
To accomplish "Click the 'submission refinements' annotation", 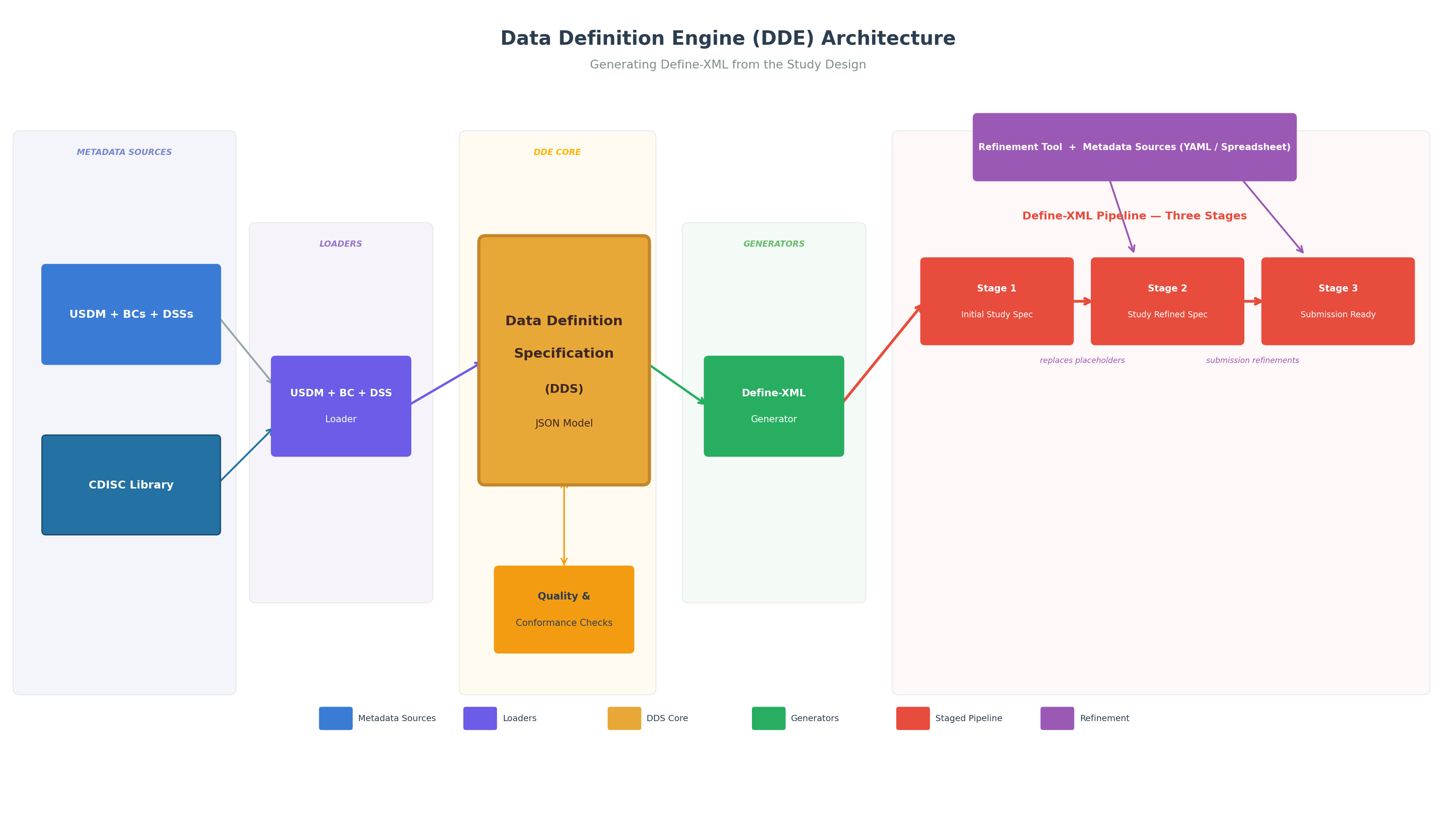I will coord(1252,360).
